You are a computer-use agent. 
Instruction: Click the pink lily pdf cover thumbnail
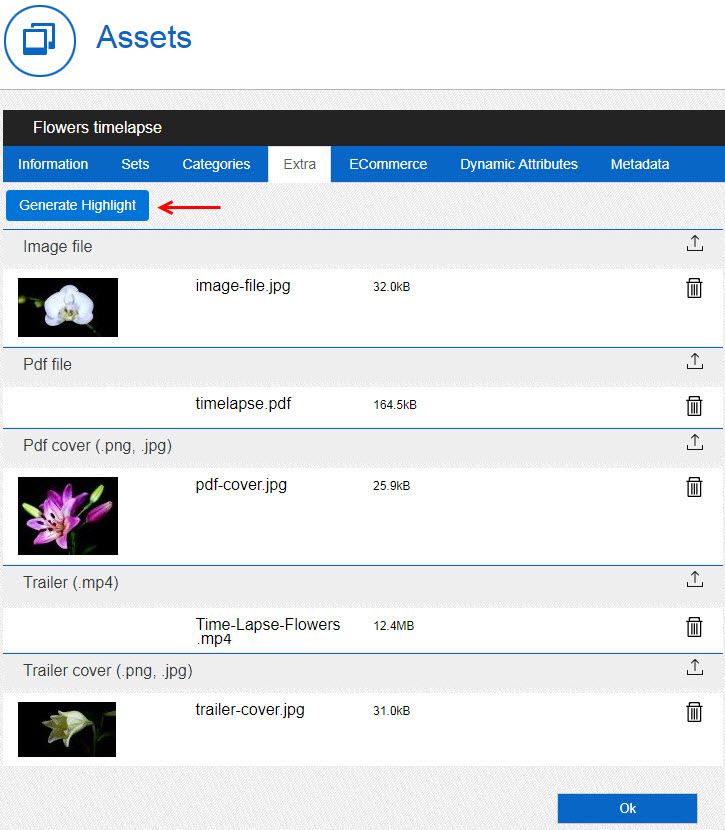click(68, 515)
